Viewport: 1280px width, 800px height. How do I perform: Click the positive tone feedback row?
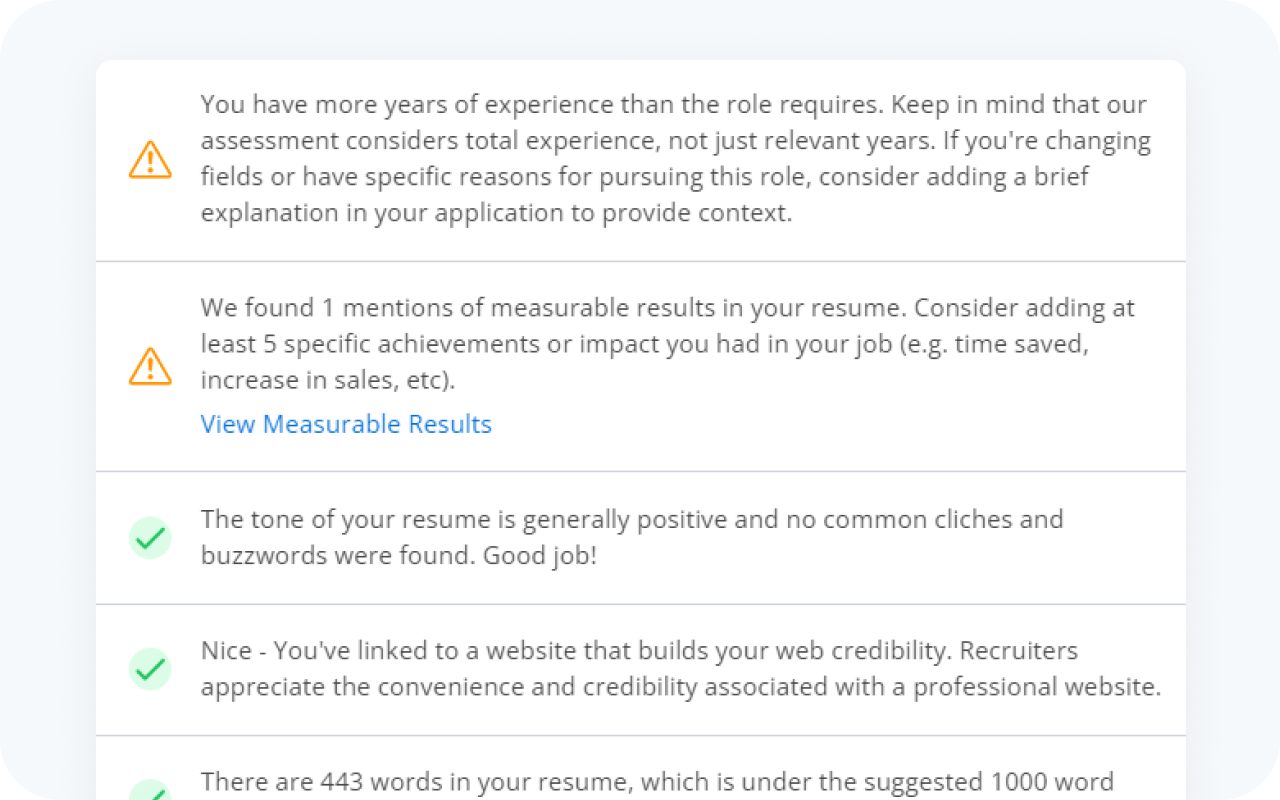(x=640, y=538)
